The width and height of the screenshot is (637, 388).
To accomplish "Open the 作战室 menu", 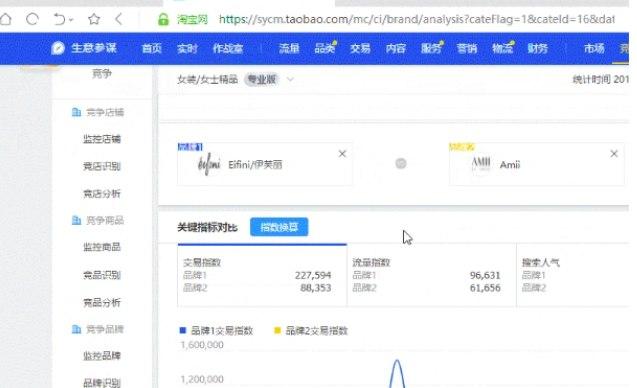I will point(228,49).
